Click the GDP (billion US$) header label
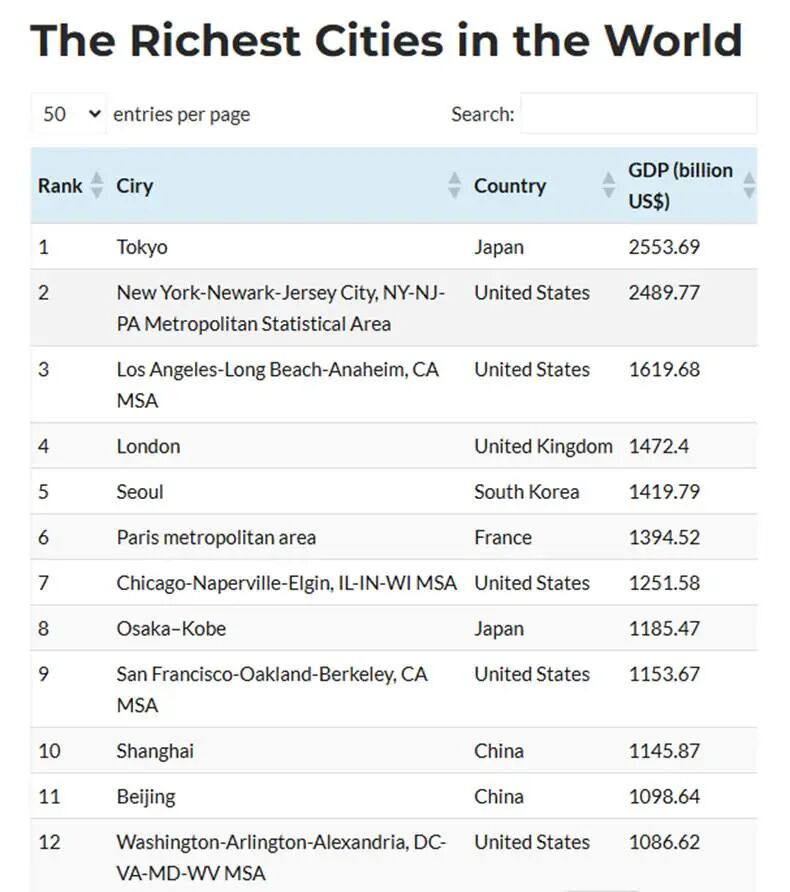Image resolution: width=790 pixels, height=892 pixels. tap(680, 185)
